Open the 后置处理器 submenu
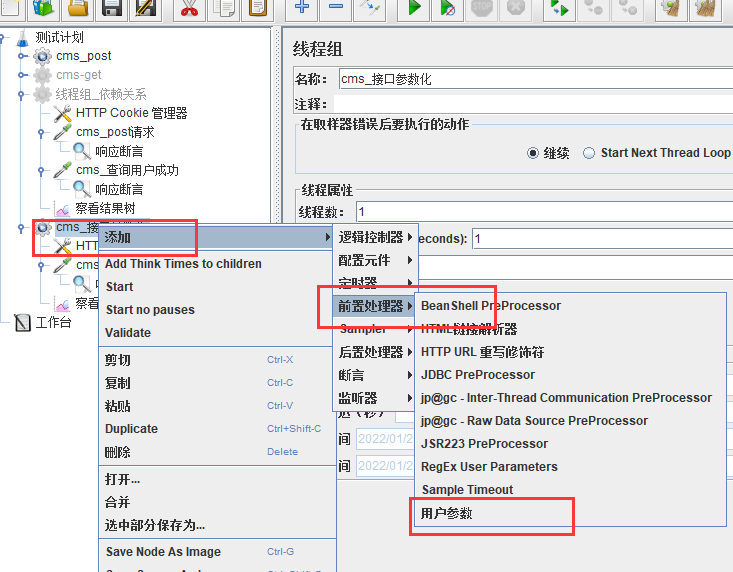The height and width of the screenshot is (572, 733). pos(375,352)
